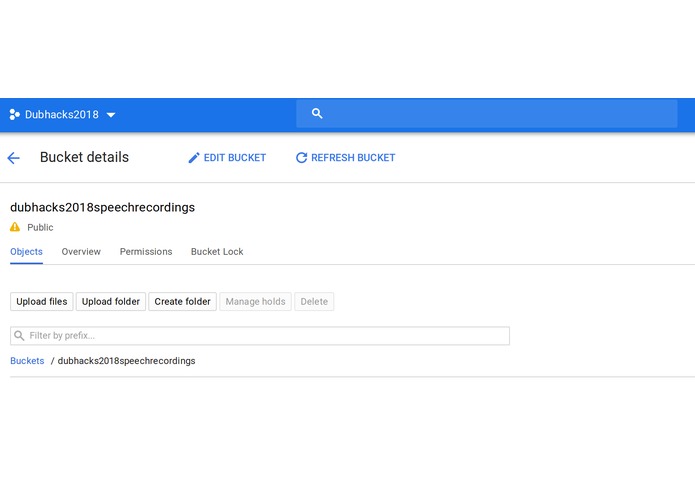Focus the top blue search bar
The image size is (695, 494).
coord(486,114)
